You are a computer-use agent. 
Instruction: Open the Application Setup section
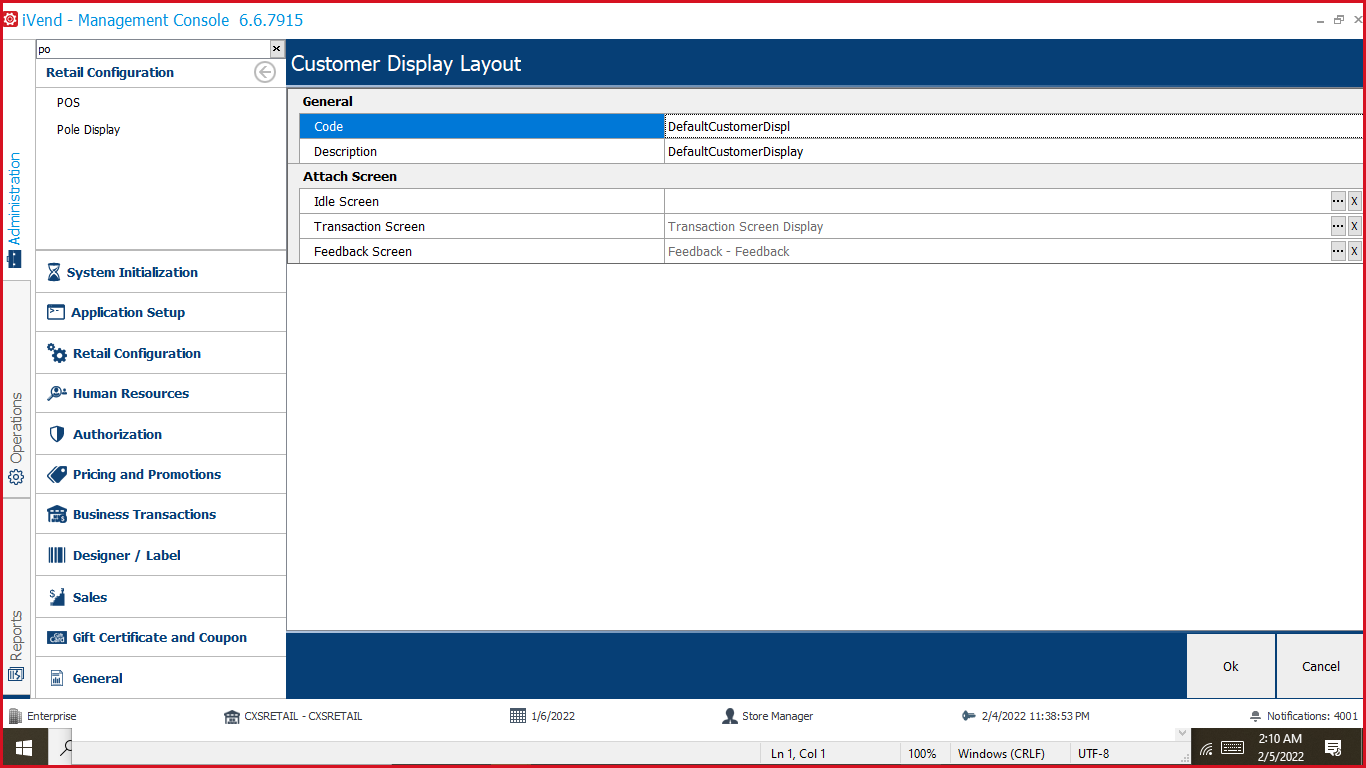[x=161, y=313]
